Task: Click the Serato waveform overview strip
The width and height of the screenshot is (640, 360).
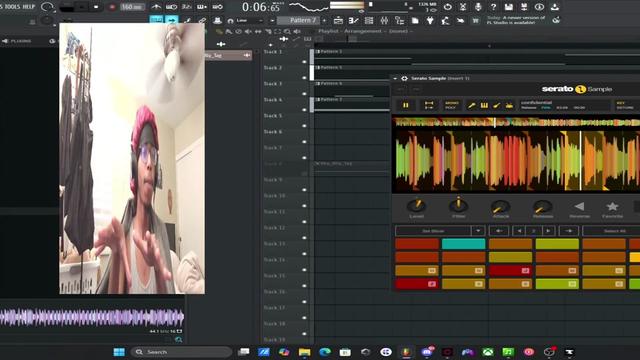Action: tap(516, 122)
